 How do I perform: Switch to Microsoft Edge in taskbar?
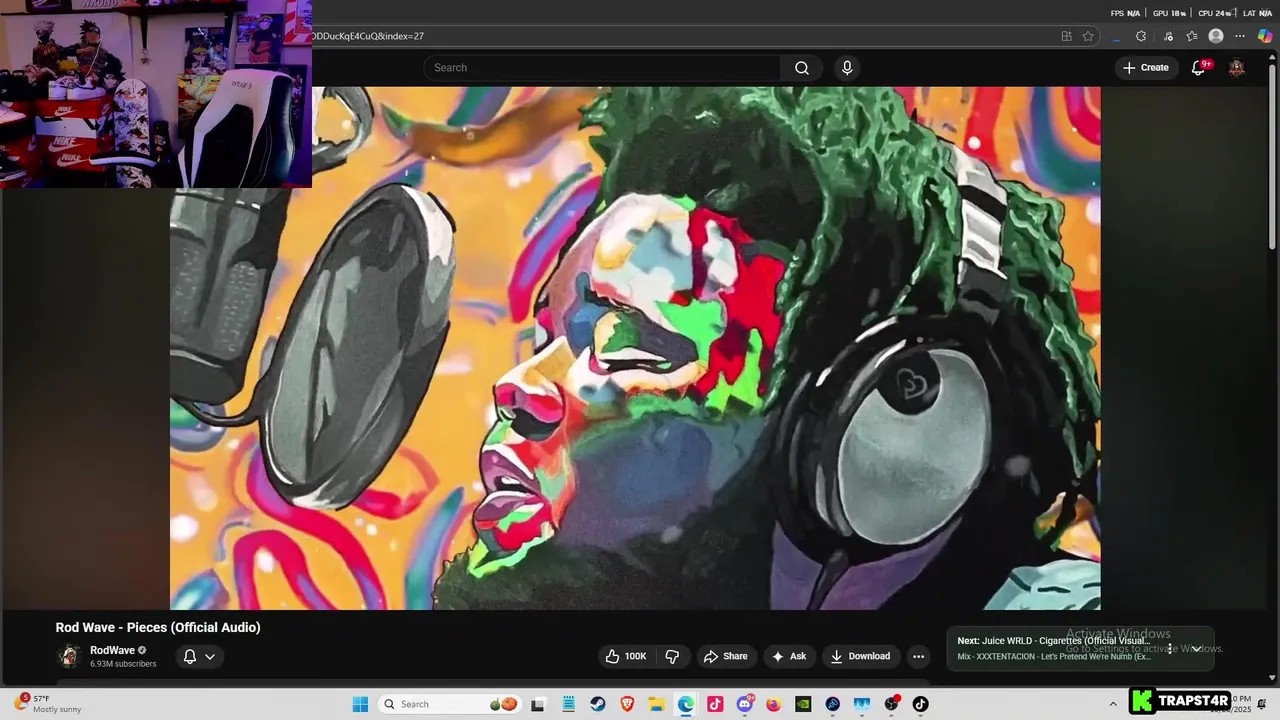tap(686, 704)
